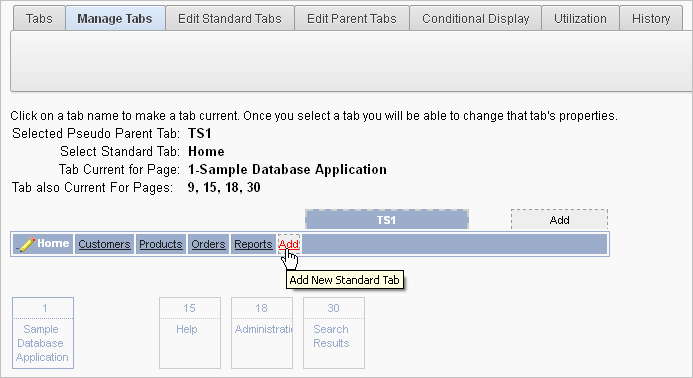Click the bold "Home" Select Standard Tab value

[206, 152]
